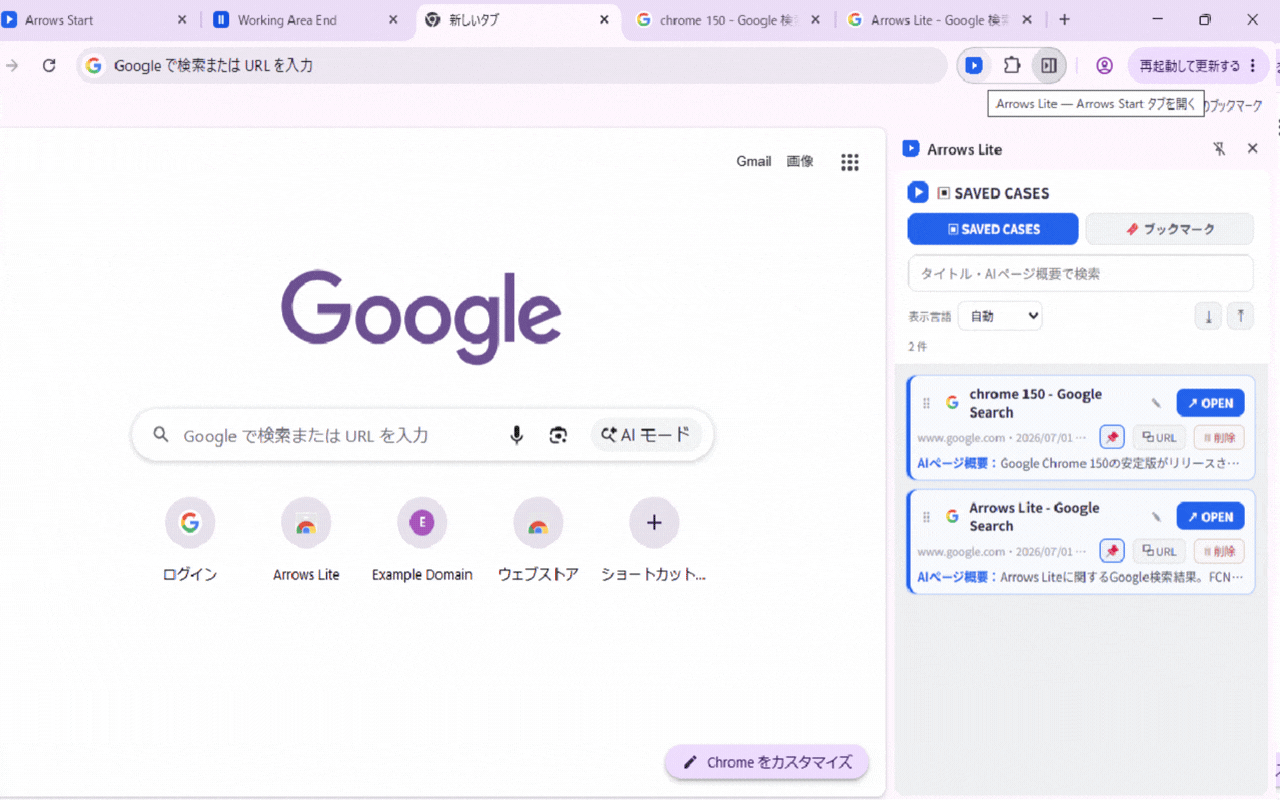1280x800 pixels.
Task: Add a shortcut with the plus tile
Action: point(654,540)
